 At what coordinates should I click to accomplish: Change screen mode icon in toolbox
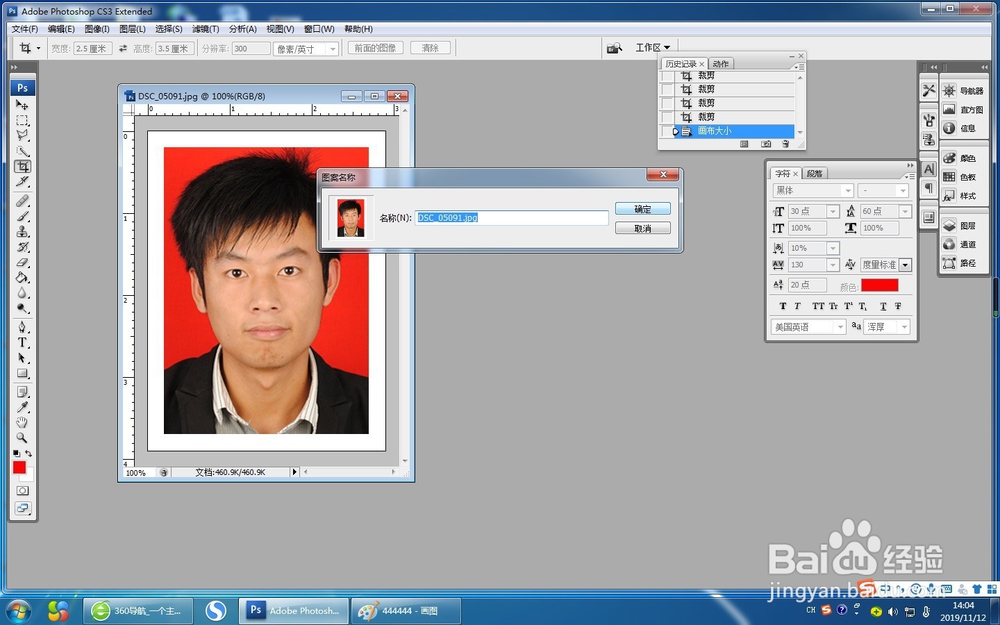pyautogui.click(x=22, y=508)
